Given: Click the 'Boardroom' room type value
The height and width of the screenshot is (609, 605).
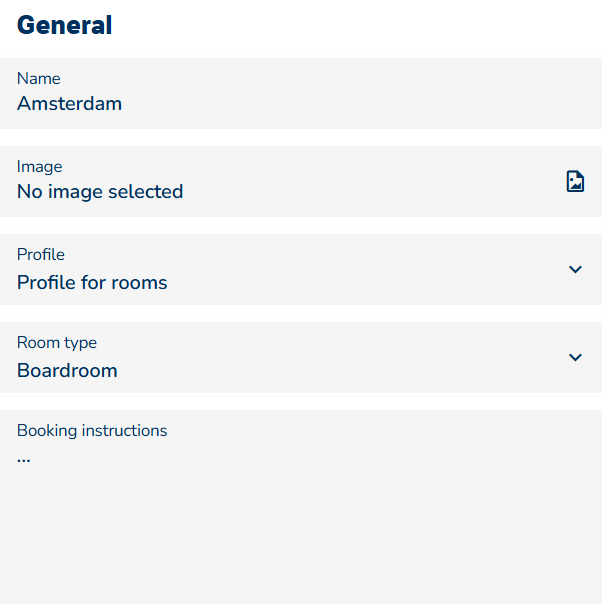Looking at the screenshot, I should click(67, 370).
